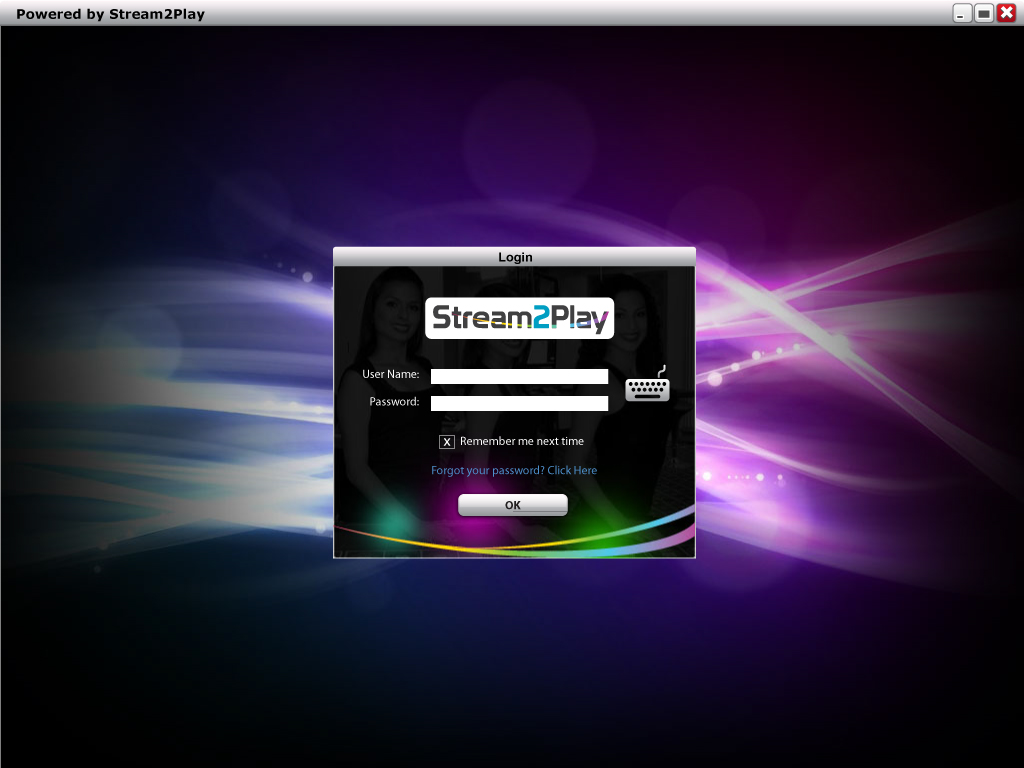Focus the User Name input field
The height and width of the screenshot is (768, 1024).
pyautogui.click(x=519, y=376)
